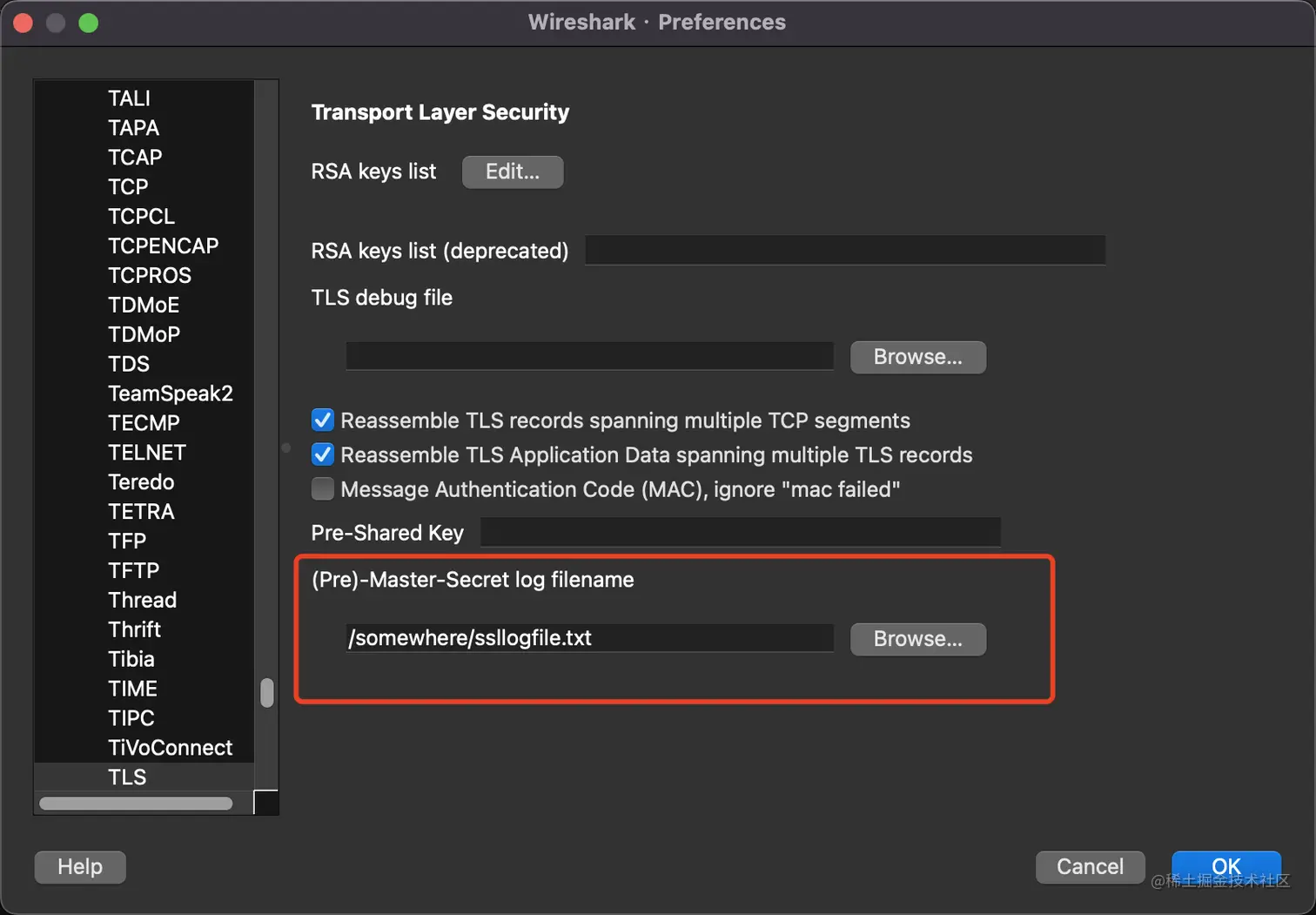Viewport: 1316px width, 915px height.
Task: Uncheck Reassemble TLS Application Data spanning records
Action: pyautogui.click(x=323, y=454)
